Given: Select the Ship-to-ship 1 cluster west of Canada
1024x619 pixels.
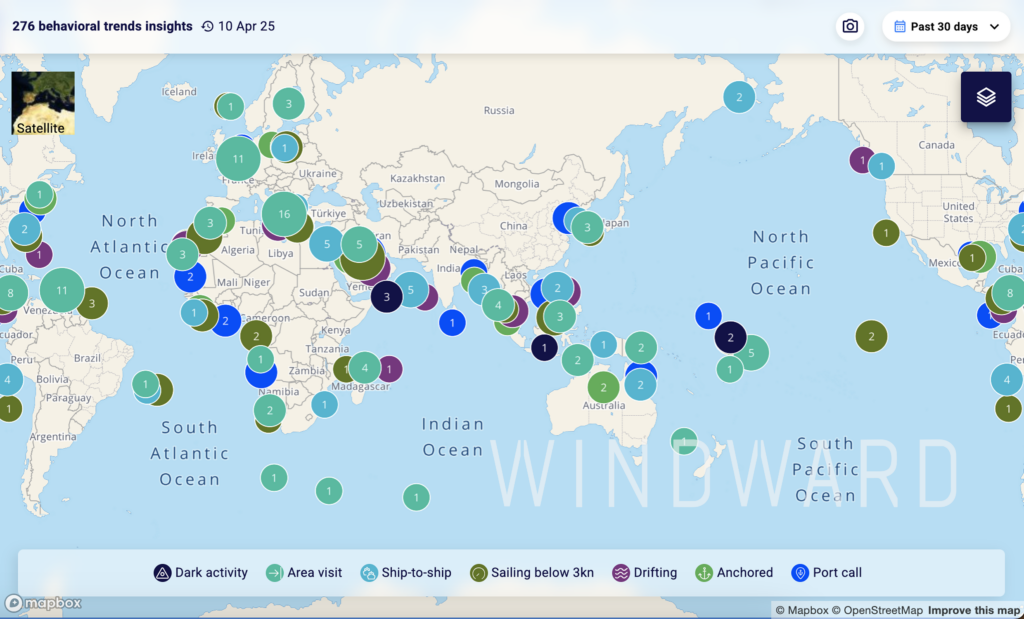Looking at the screenshot, I should coord(882,167).
